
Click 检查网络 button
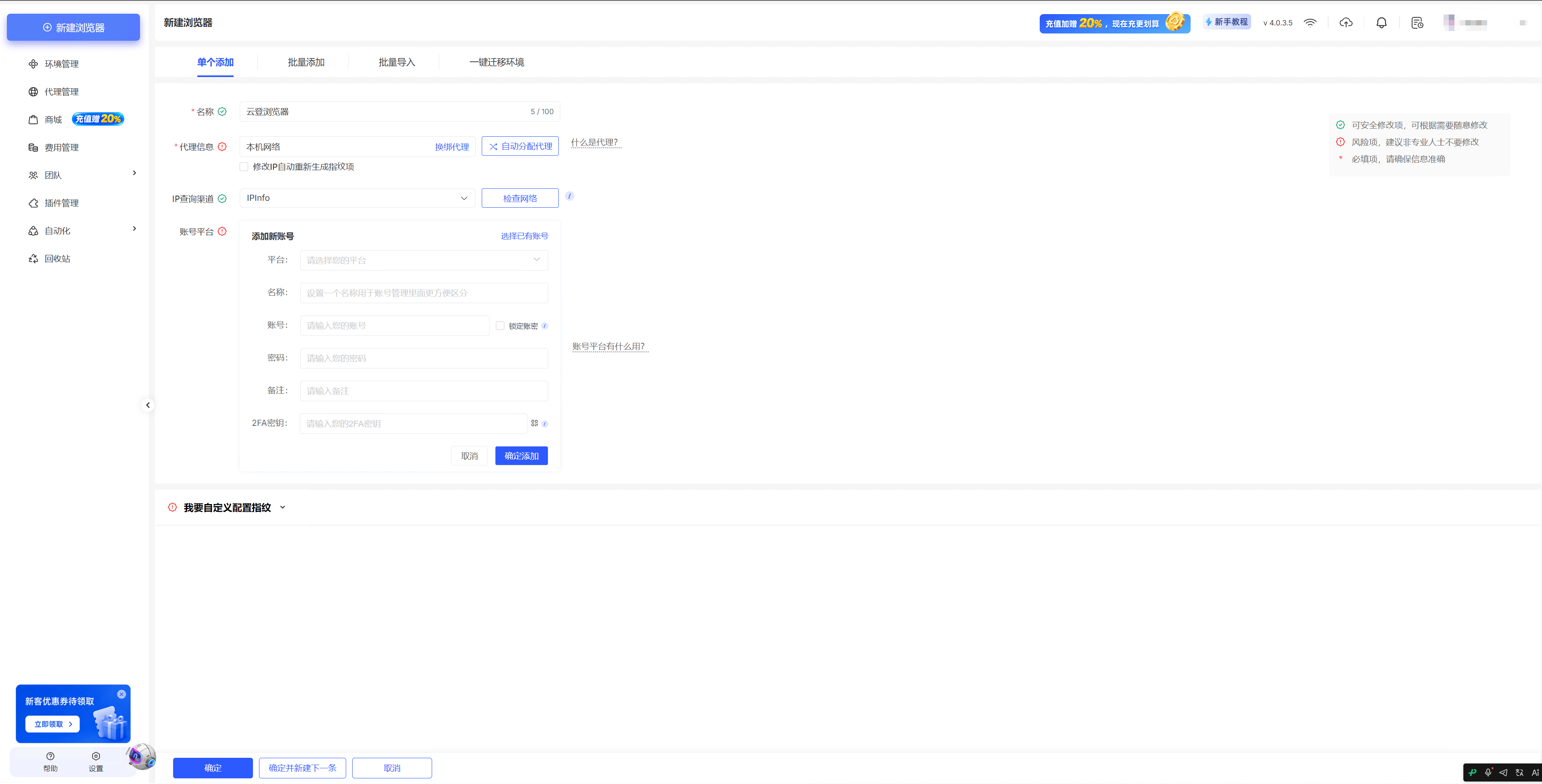click(520, 198)
